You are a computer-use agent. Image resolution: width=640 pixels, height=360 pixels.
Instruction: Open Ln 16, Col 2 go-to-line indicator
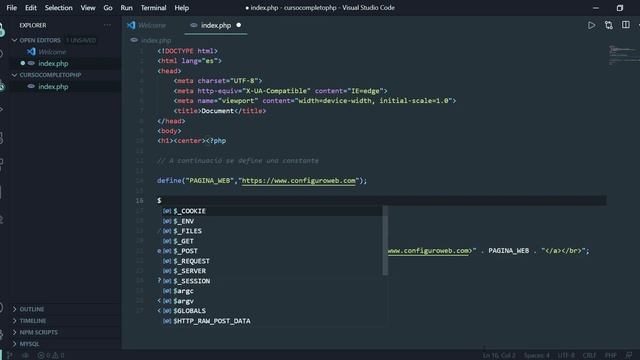tap(499, 356)
